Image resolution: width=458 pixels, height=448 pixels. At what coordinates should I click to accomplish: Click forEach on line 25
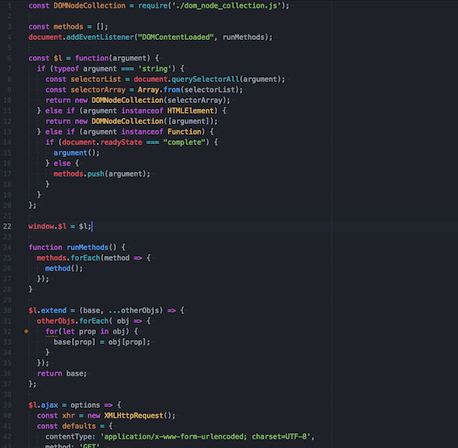coord(85,258)
